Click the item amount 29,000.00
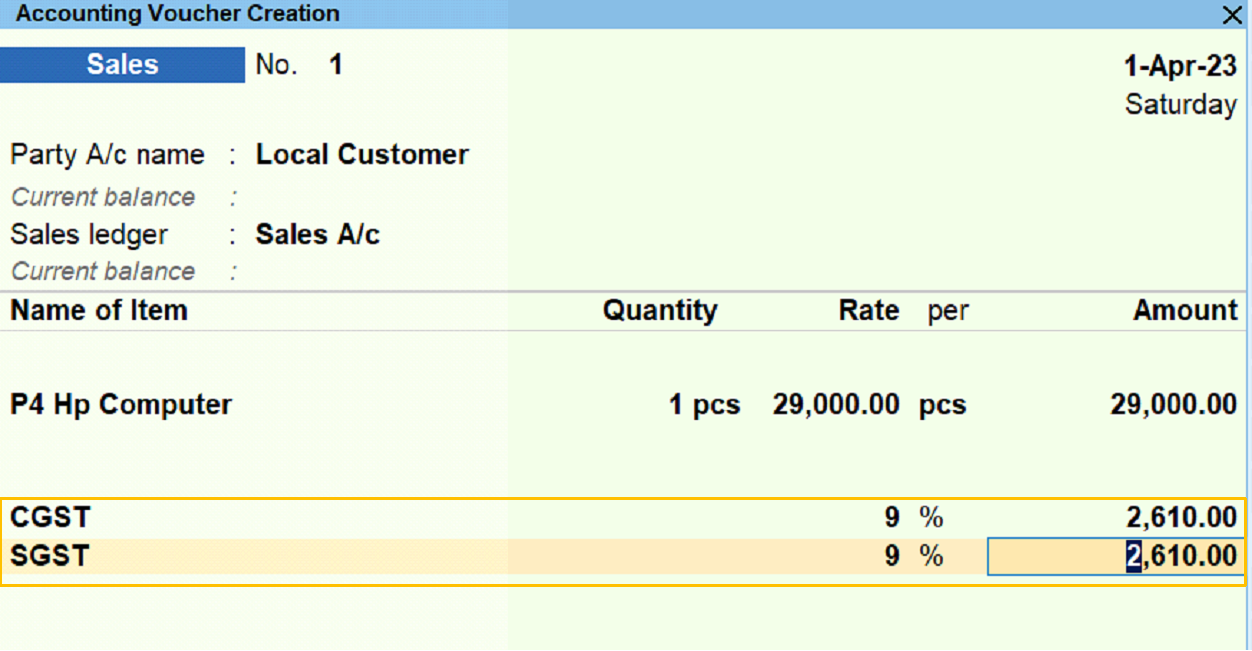 click(x=1173, y=405)
